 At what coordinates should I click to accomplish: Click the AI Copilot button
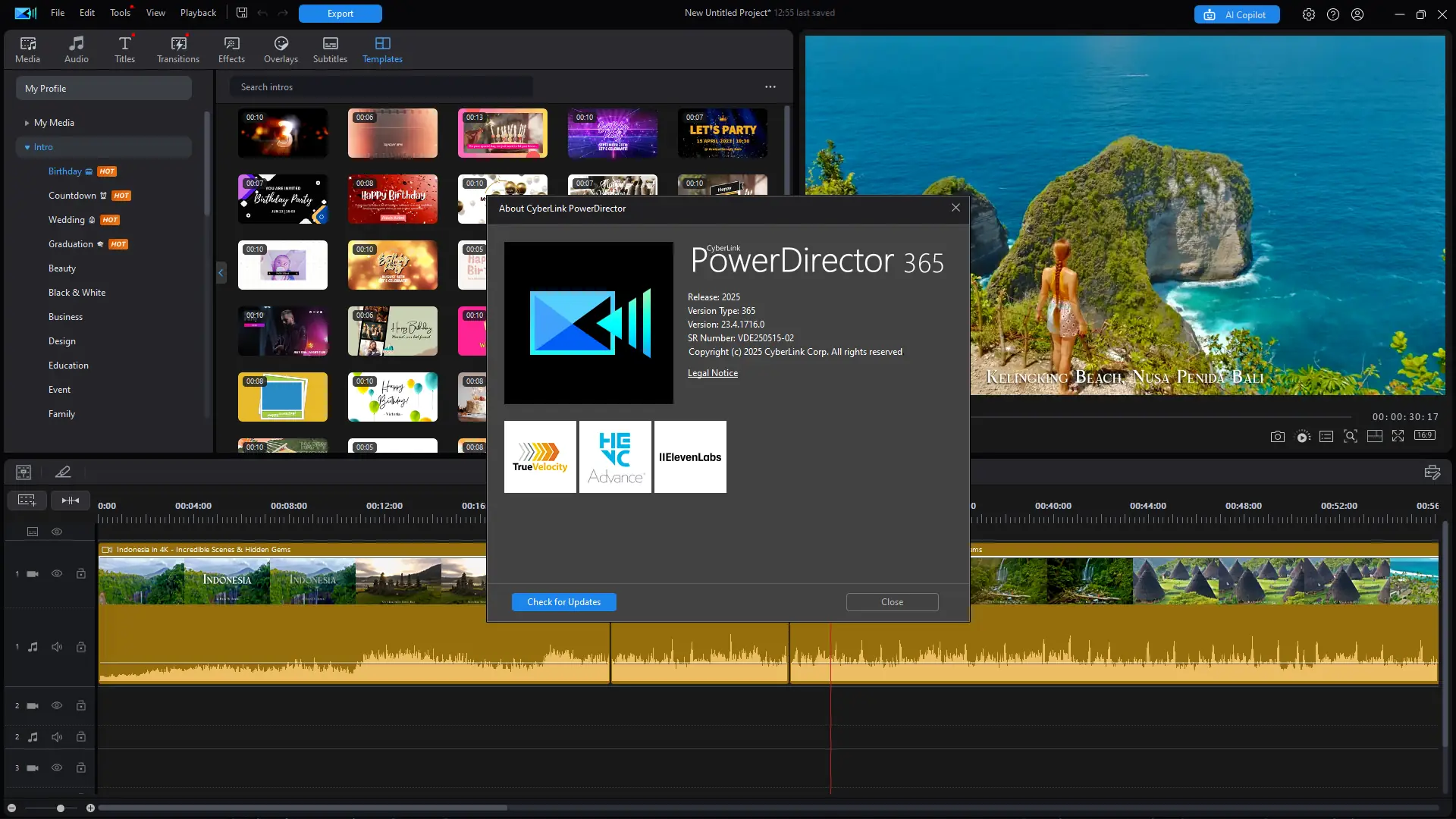[x=1237, y=14]
